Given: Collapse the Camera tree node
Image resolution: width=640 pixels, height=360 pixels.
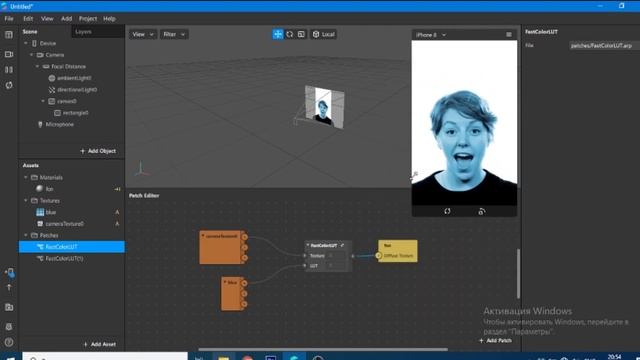Looking at the screenshot, I should (31, 55).
